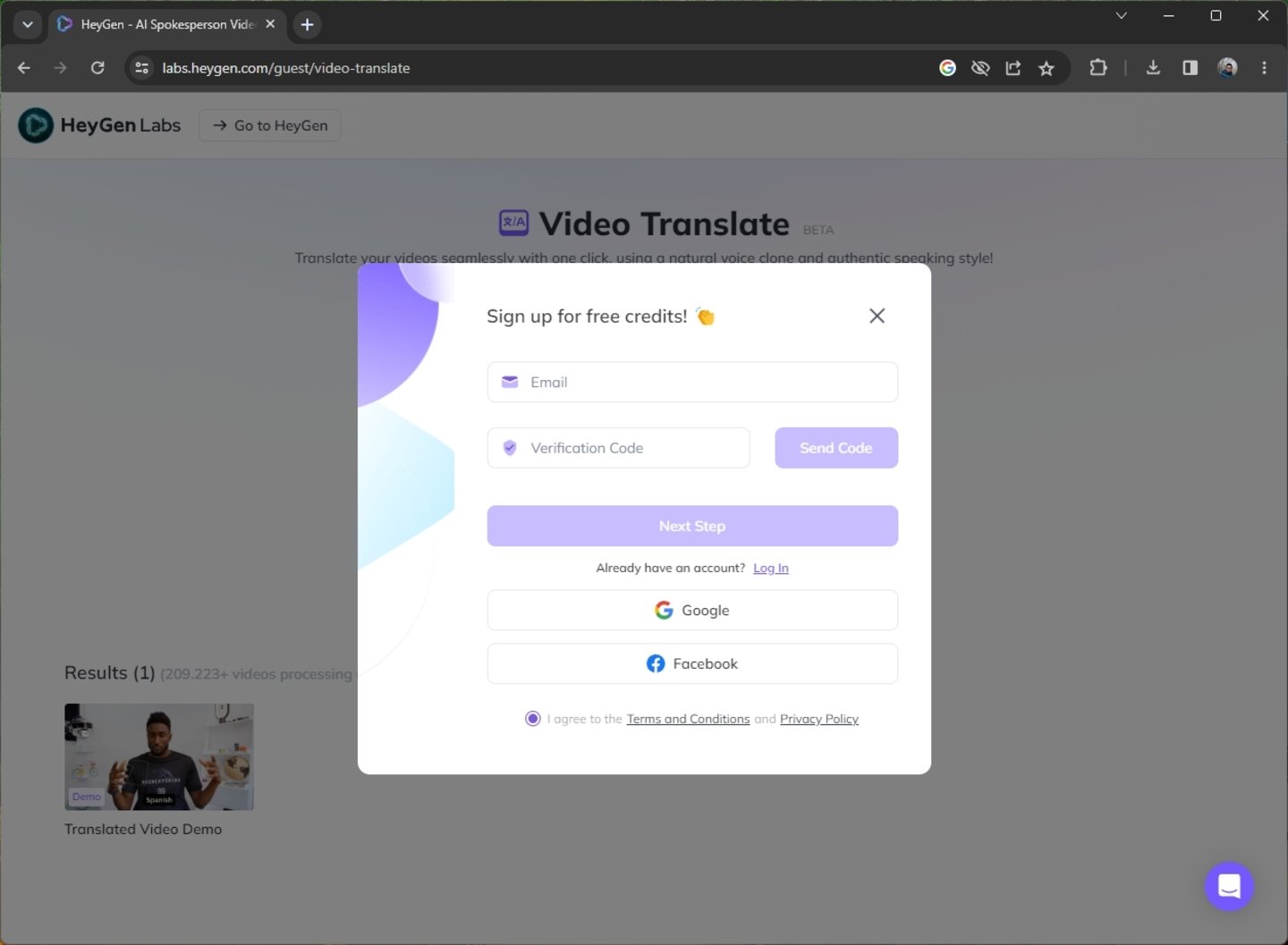The width and height of the screenshot is (1288, 945).
Task: Click the Demo badge on the thumbnail
Action: (x=87, y=797)
